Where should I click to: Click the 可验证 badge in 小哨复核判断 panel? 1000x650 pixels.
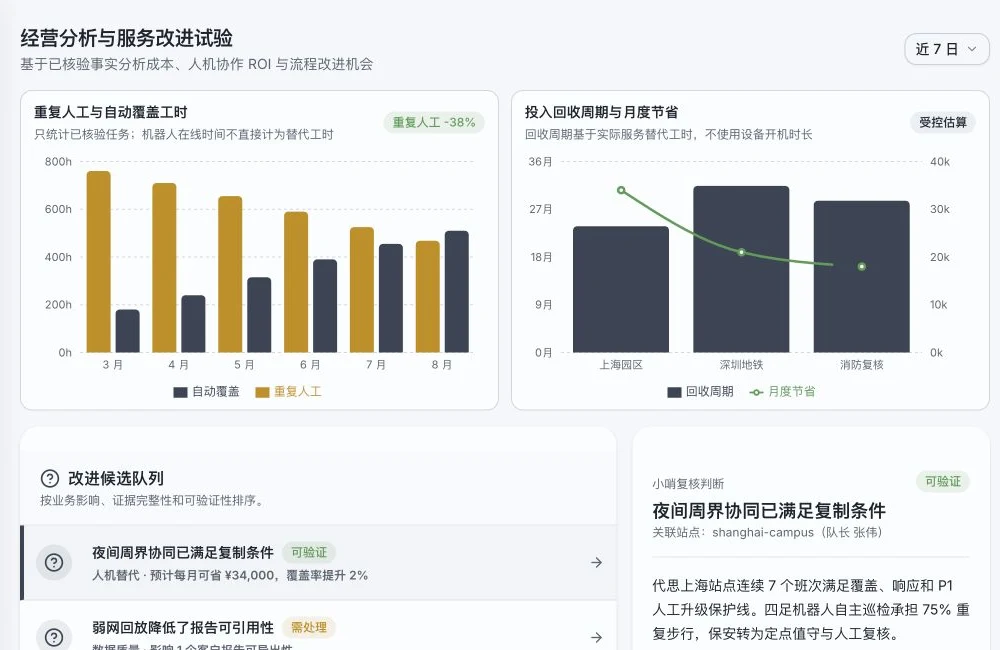943,482
